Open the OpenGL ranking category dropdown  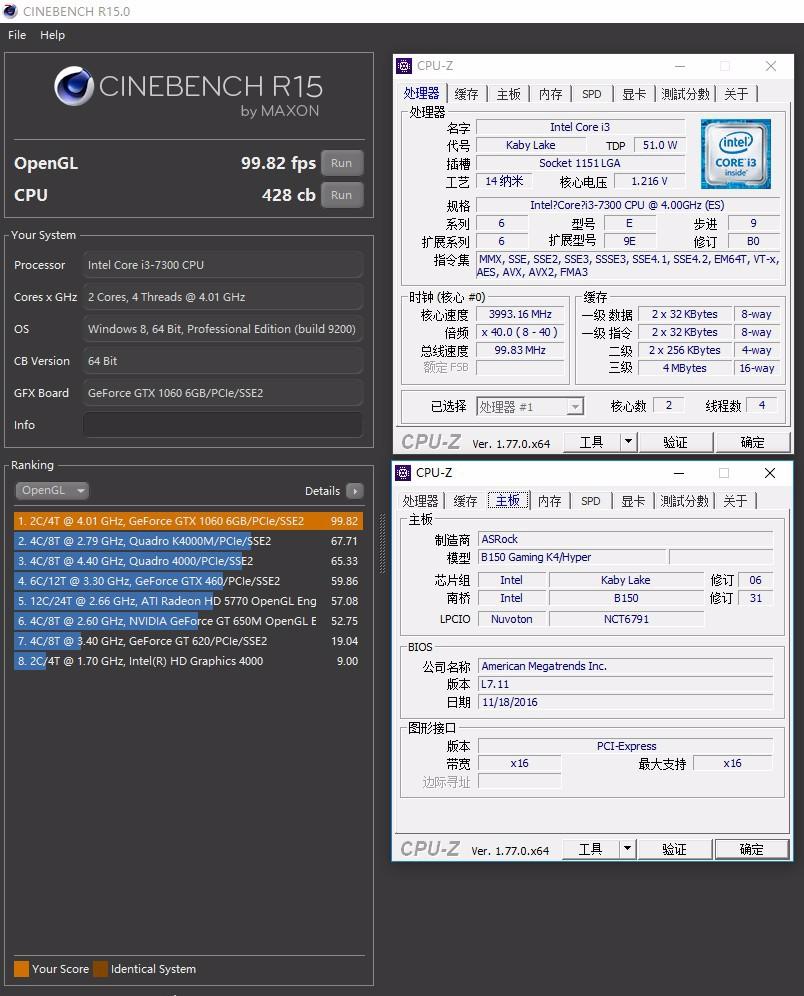50,490
